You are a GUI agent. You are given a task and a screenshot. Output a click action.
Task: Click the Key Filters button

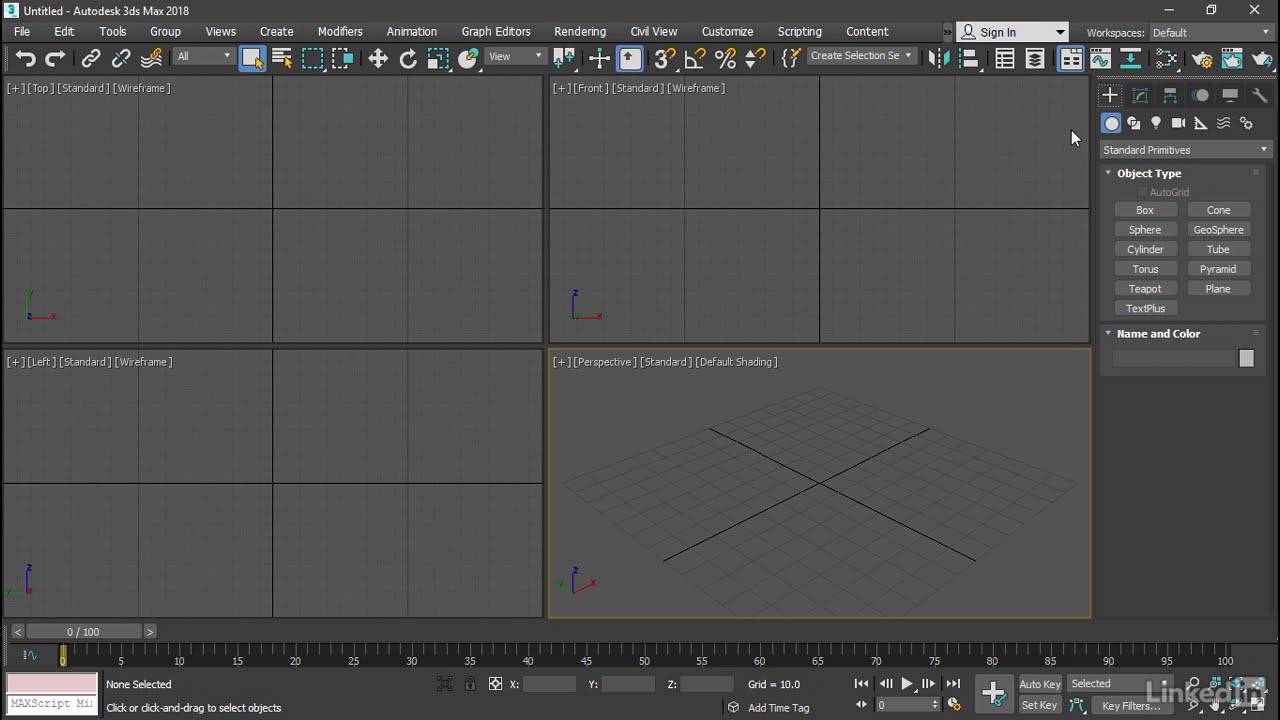(x=1131, y=706)
